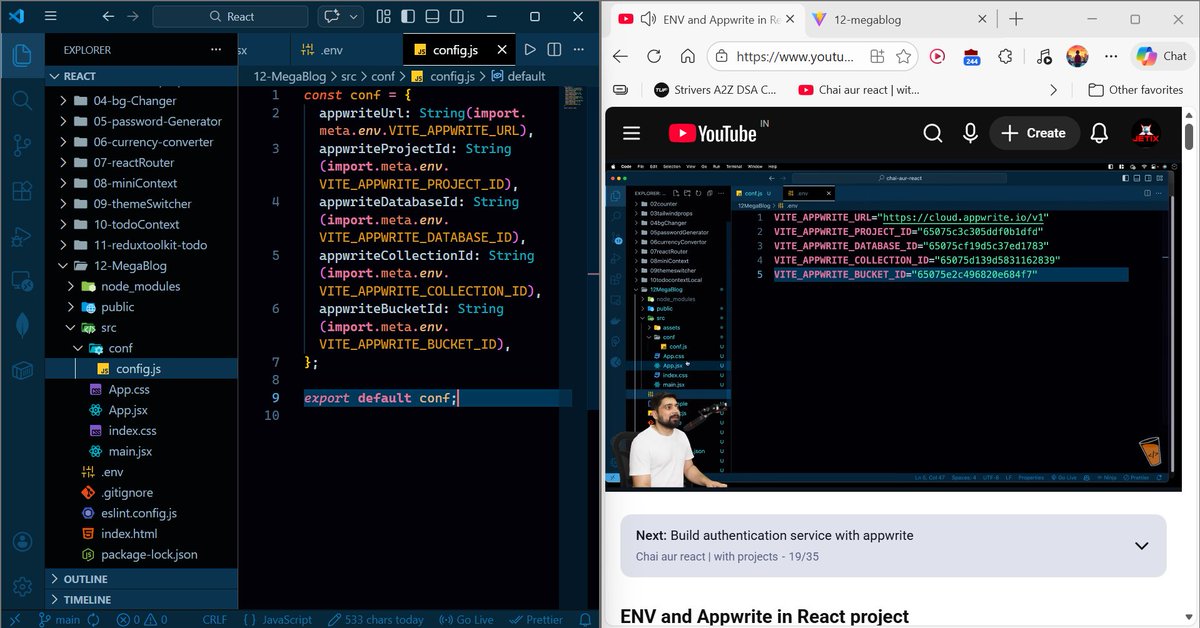
Task: Open the Search view in VS Code activity bar
Action: click(x=21, y=100)
